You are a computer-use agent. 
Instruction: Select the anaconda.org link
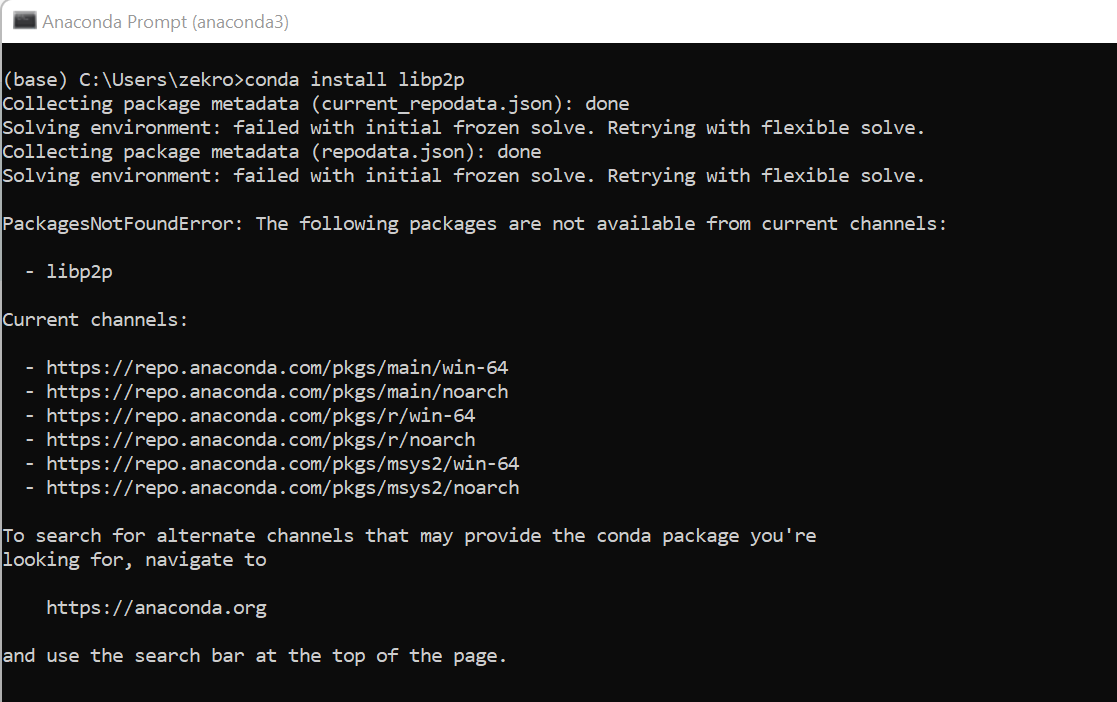155,607
